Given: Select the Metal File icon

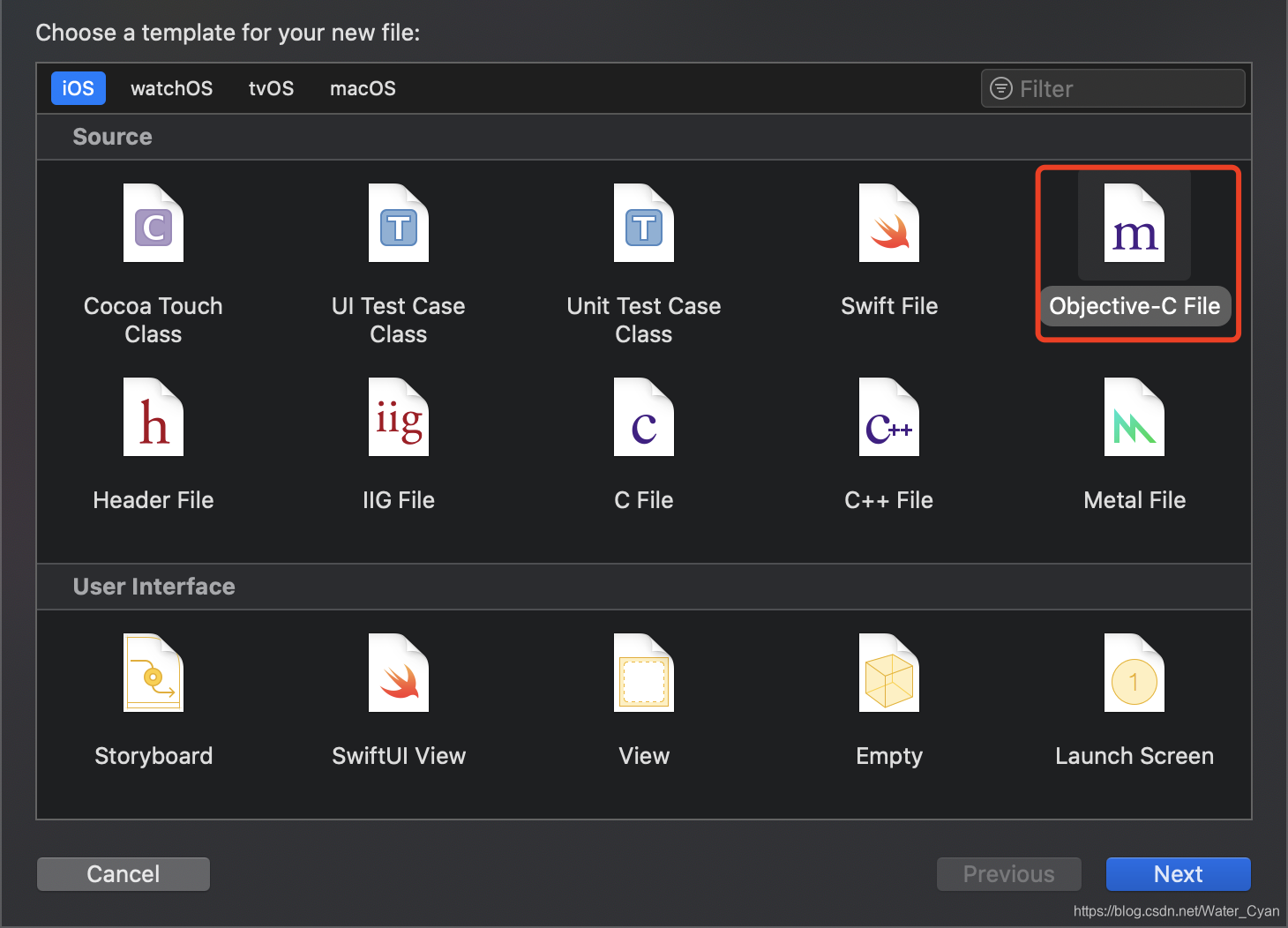Looking at the screenshot, I should pos(1134,417).
